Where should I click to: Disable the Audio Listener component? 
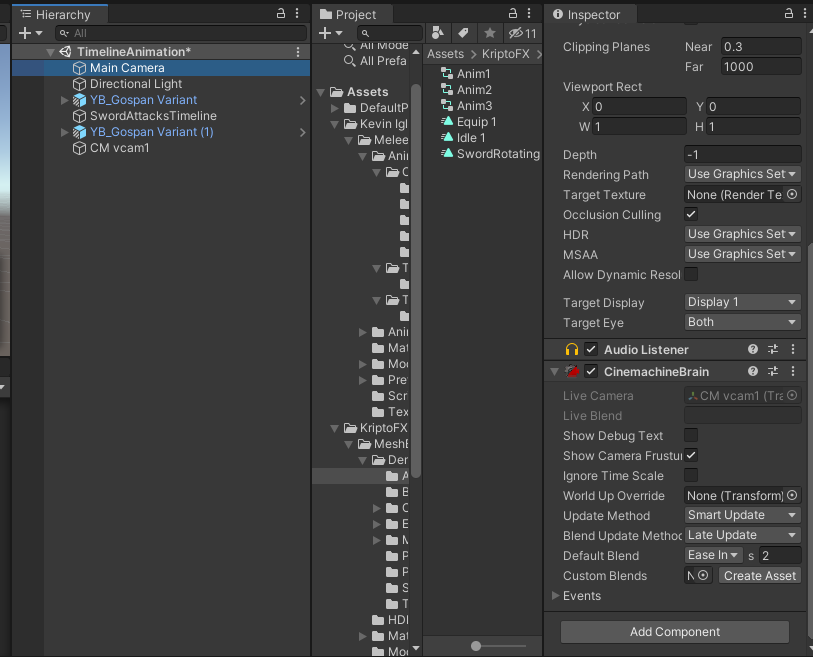pos(591,350)
